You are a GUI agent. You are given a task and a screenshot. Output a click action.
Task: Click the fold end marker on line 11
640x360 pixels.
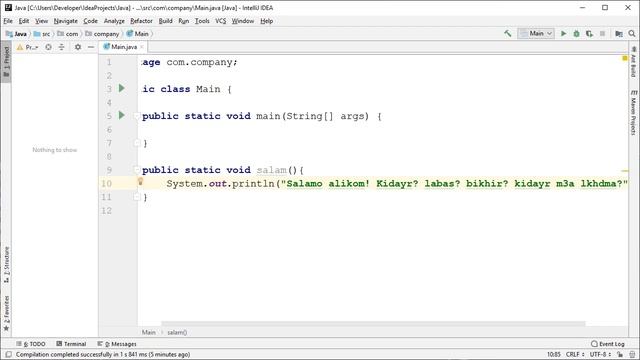[x=137, y=197]
